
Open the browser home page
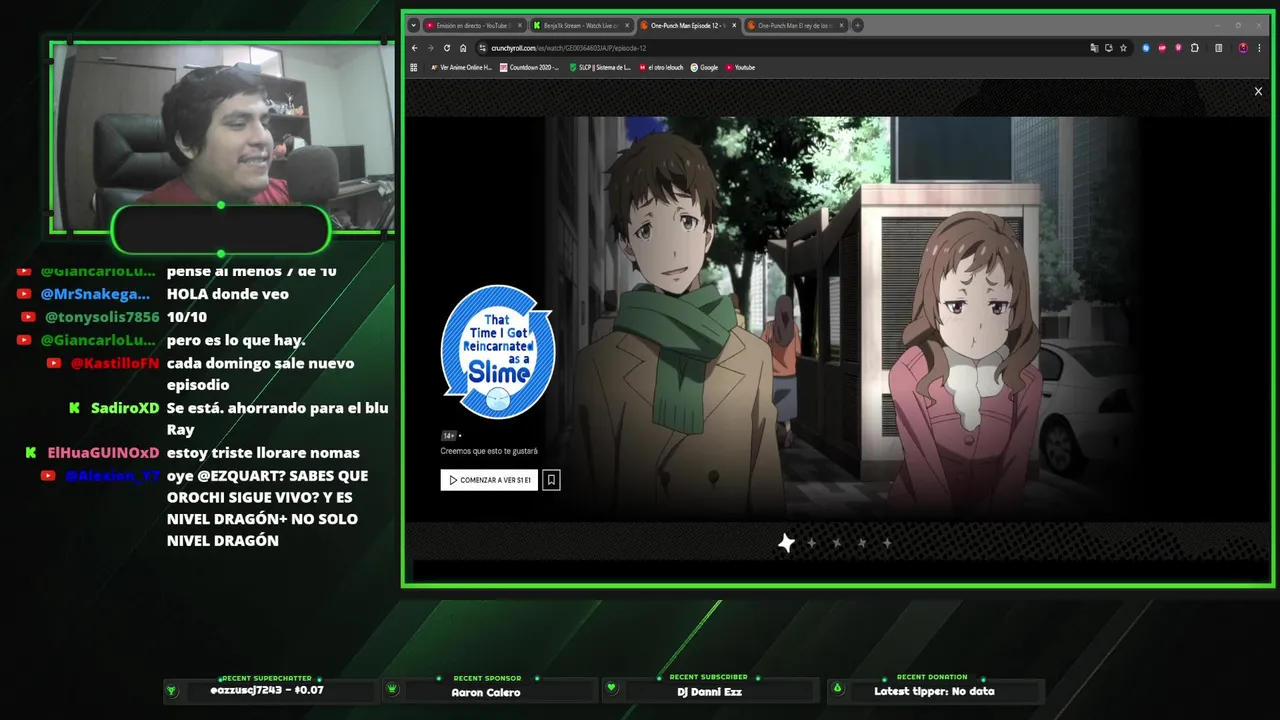(463, 48)
